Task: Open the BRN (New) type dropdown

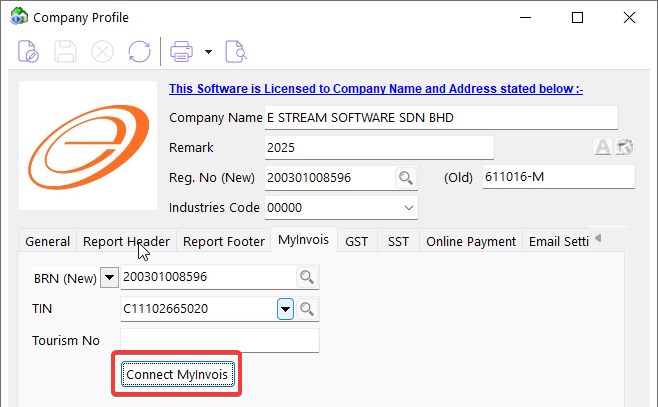Action: (x=109, y=277)
